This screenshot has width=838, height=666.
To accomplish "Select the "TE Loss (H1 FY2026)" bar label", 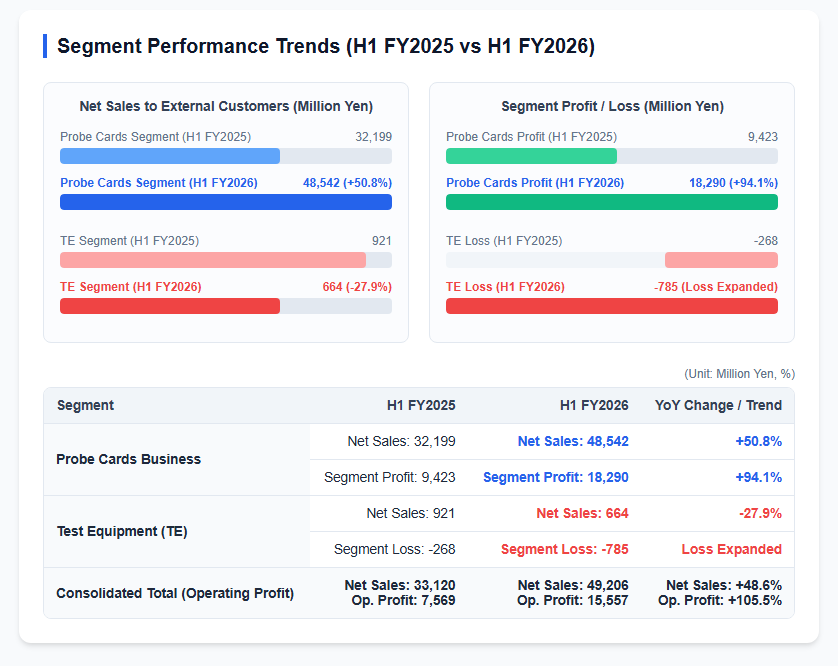I will coord(505,287).
